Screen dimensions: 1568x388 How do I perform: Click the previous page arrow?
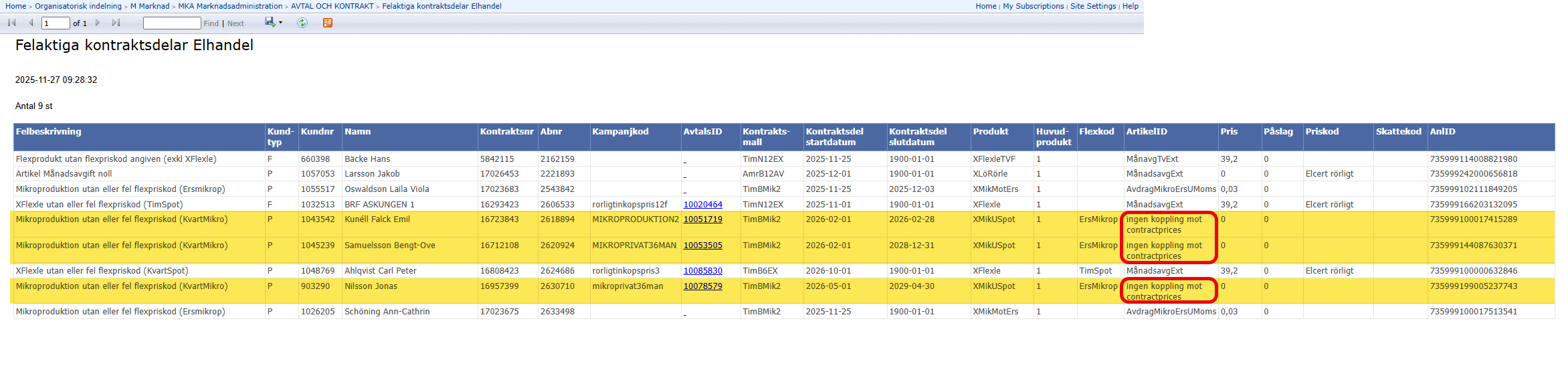pos(31,23)
